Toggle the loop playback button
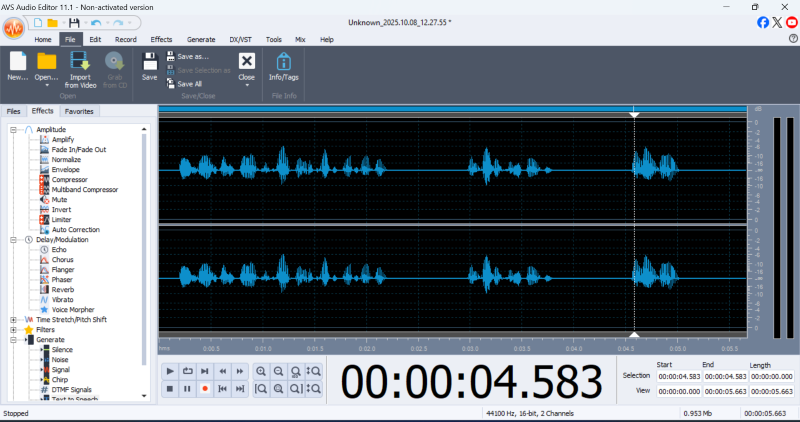This screenshot has height=422, width=800. [x=187, y=371]
